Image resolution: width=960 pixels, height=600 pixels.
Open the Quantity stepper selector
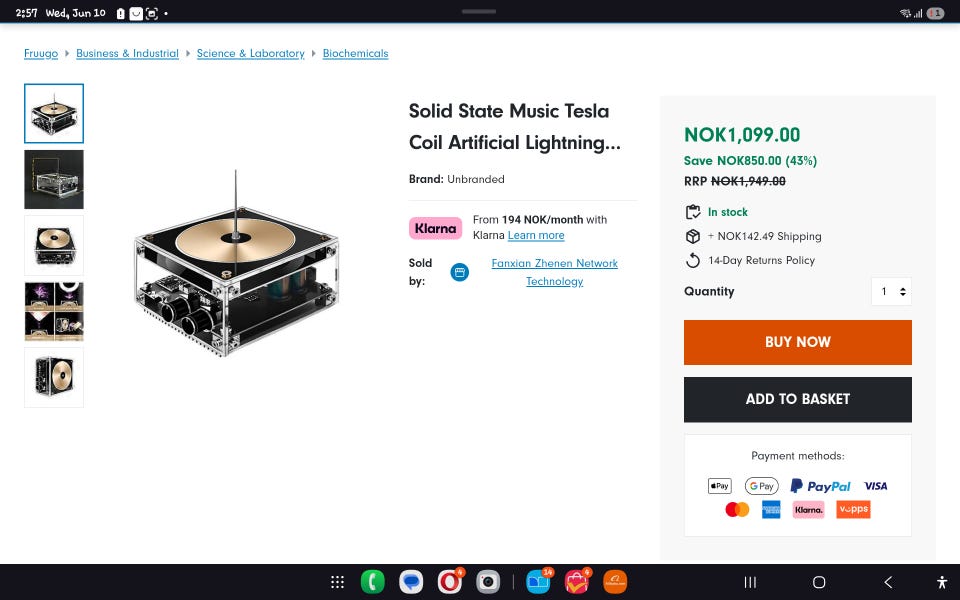[x=891, y=291]
